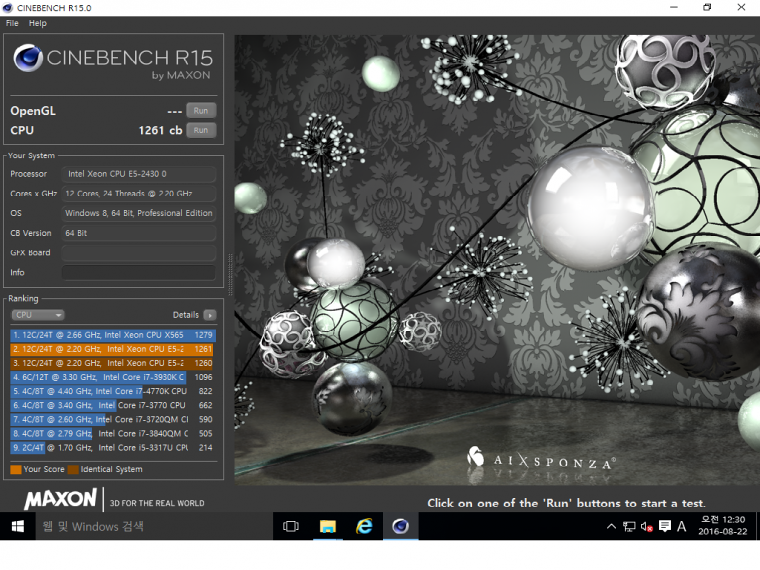This screenshot has height=570, width=760.
Task: Click the title bar Cinebench icon
Action: 8,8
